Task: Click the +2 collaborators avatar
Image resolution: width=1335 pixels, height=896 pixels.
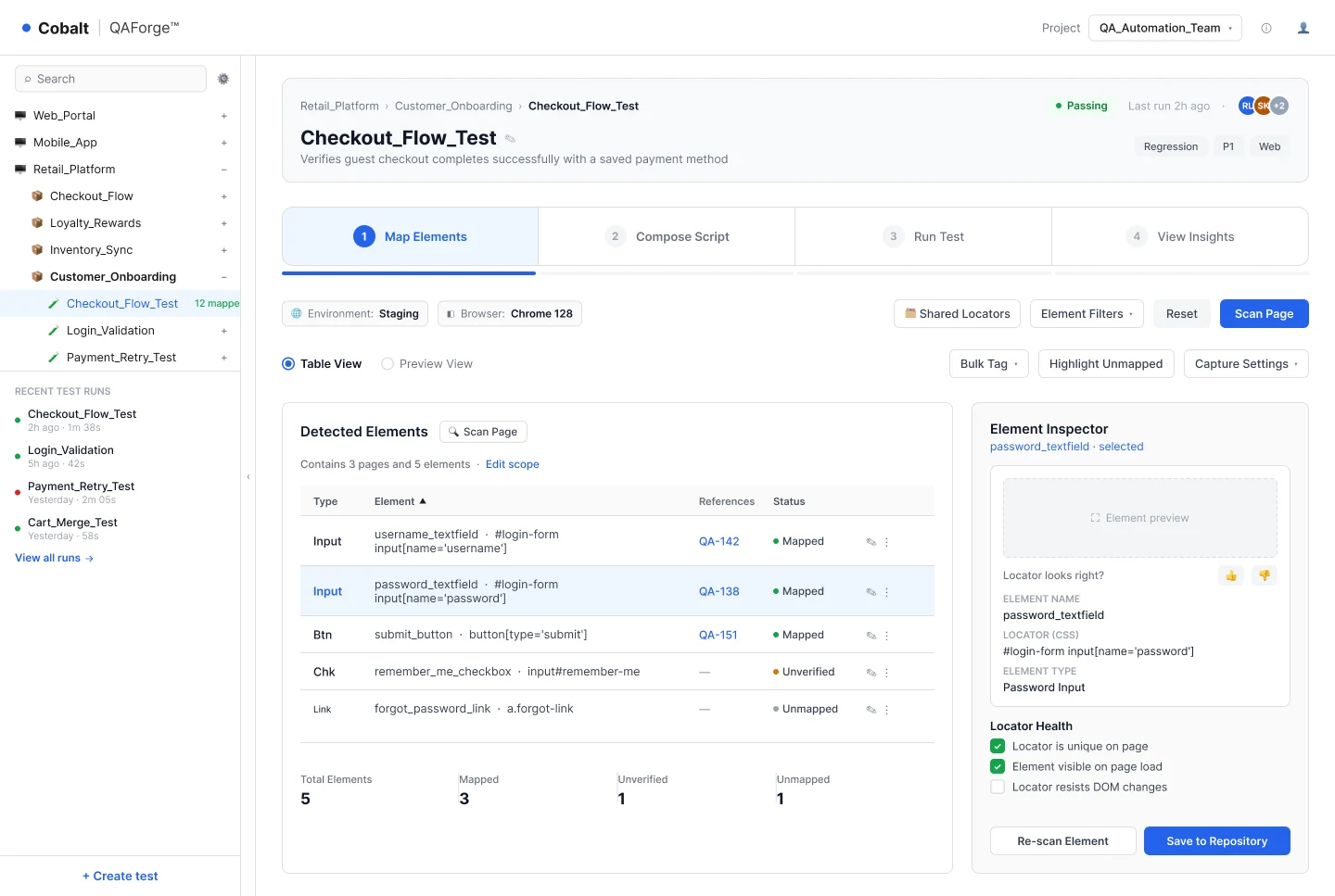Action: [1279, 106]
